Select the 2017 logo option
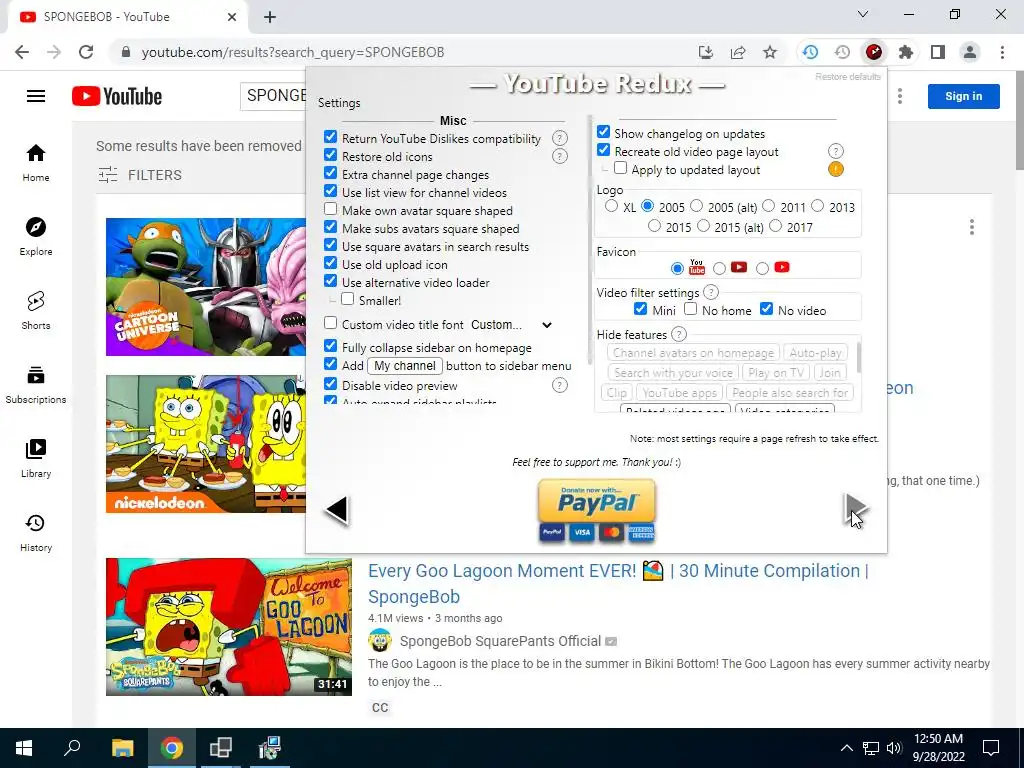 775,226
